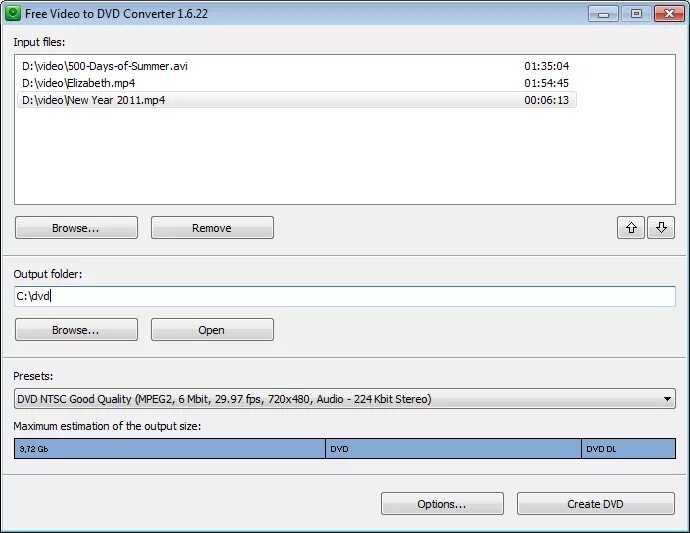690x533 pixels.
Task: Click Browse under Input files
Action: [x=76, y=228]
